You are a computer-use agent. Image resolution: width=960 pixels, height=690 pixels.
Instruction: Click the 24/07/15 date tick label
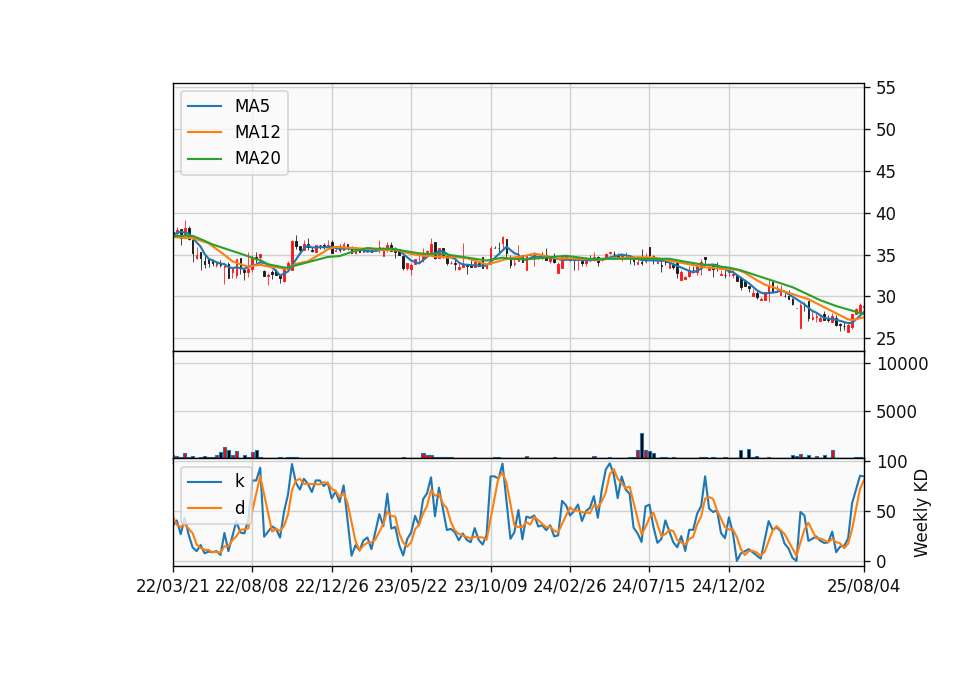pyautogui.click(x=648, y=587)
